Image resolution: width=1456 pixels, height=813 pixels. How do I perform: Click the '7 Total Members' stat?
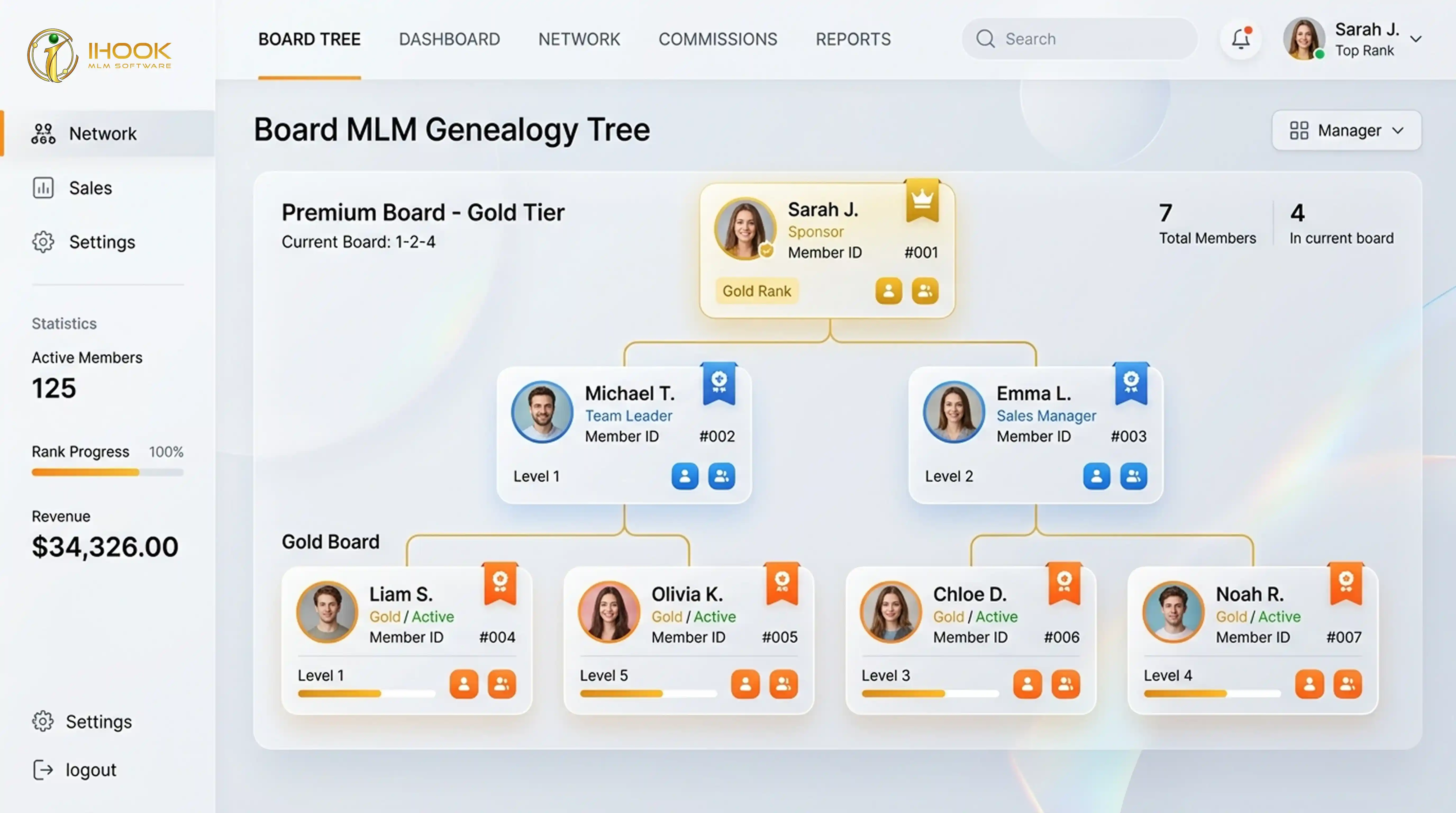pyautogui.click(x=1207, y=224)
